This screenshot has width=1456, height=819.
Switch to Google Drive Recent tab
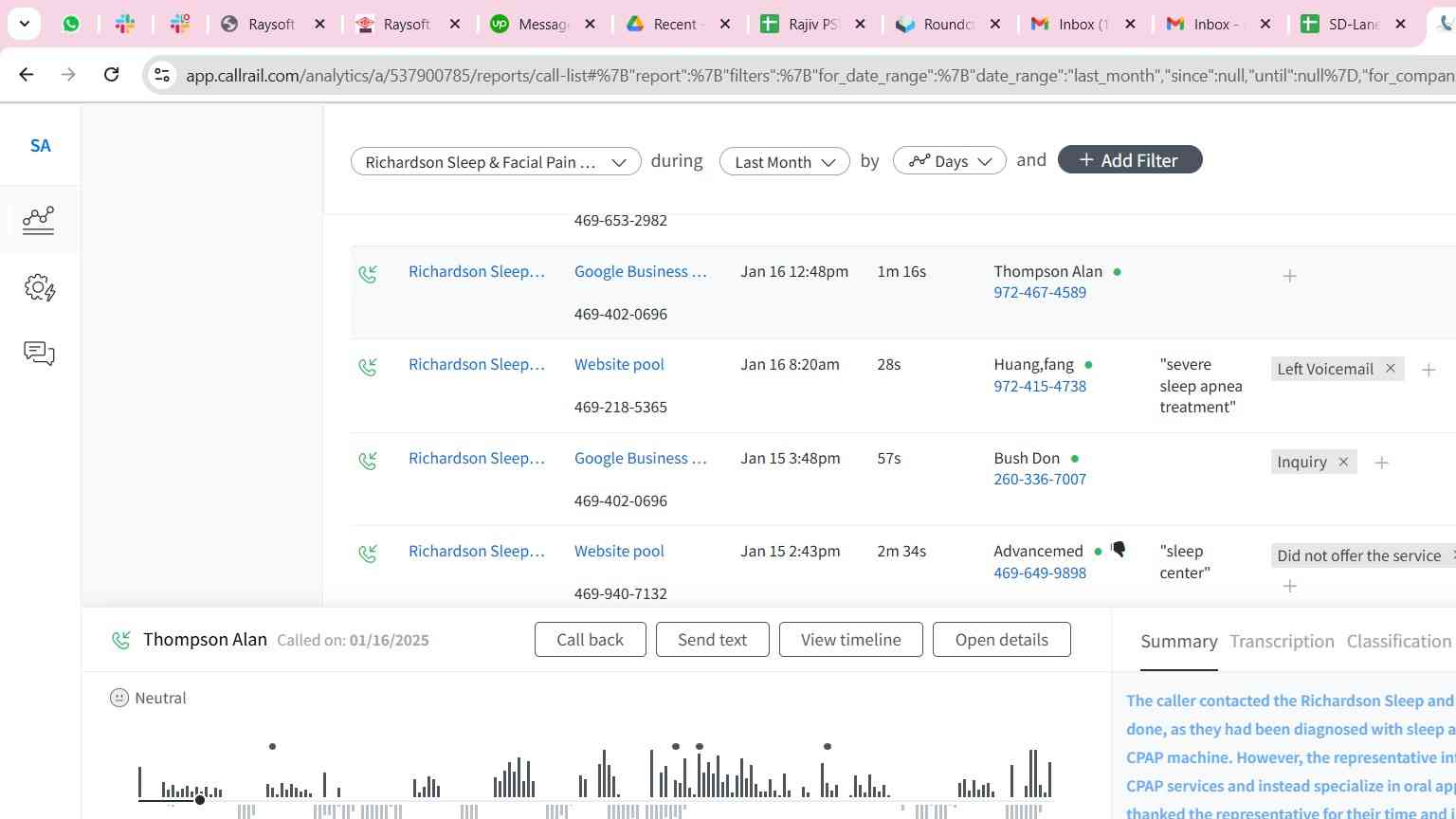[678, 24]
